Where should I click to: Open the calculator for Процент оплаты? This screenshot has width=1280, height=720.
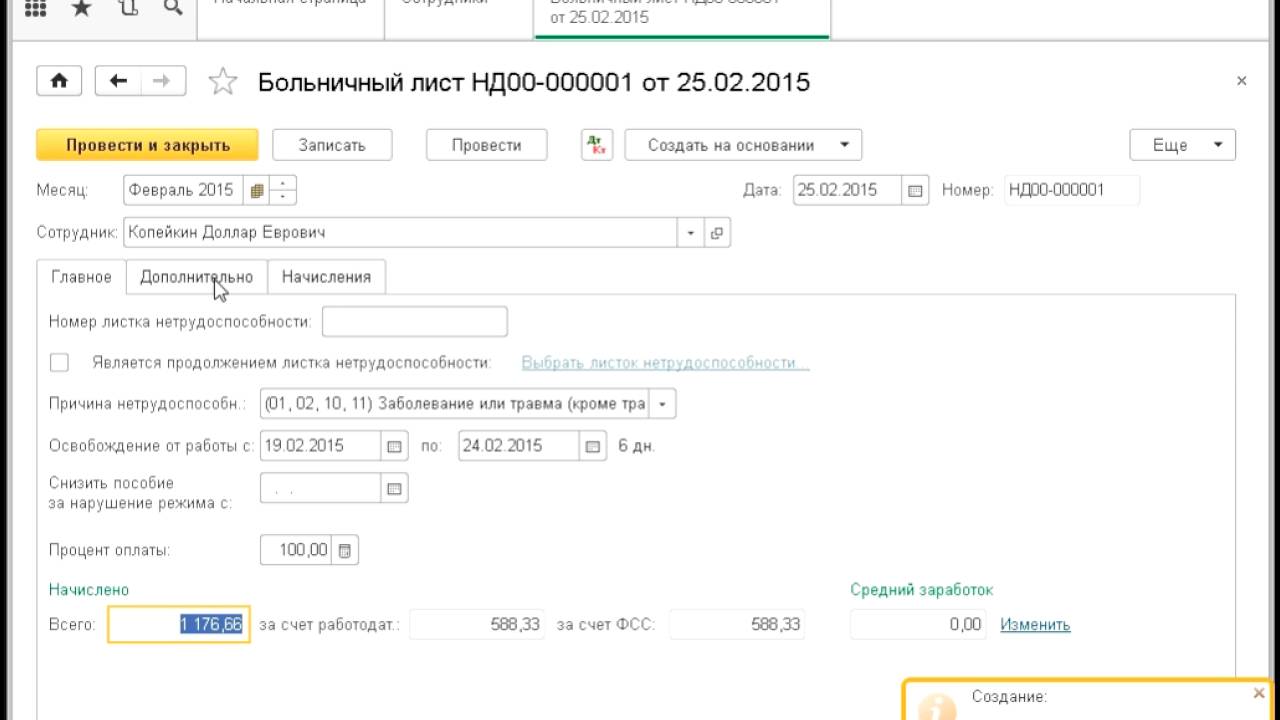pos(345,550)
